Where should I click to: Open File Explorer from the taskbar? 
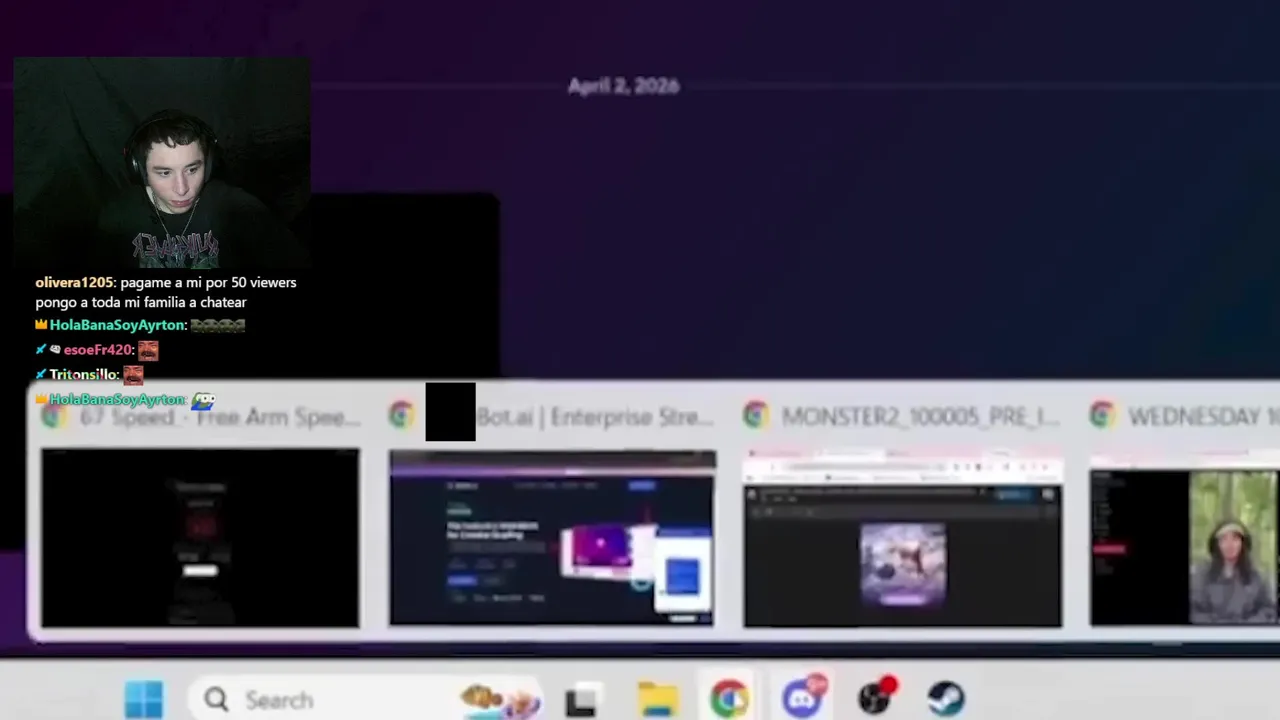pos(657,700)
